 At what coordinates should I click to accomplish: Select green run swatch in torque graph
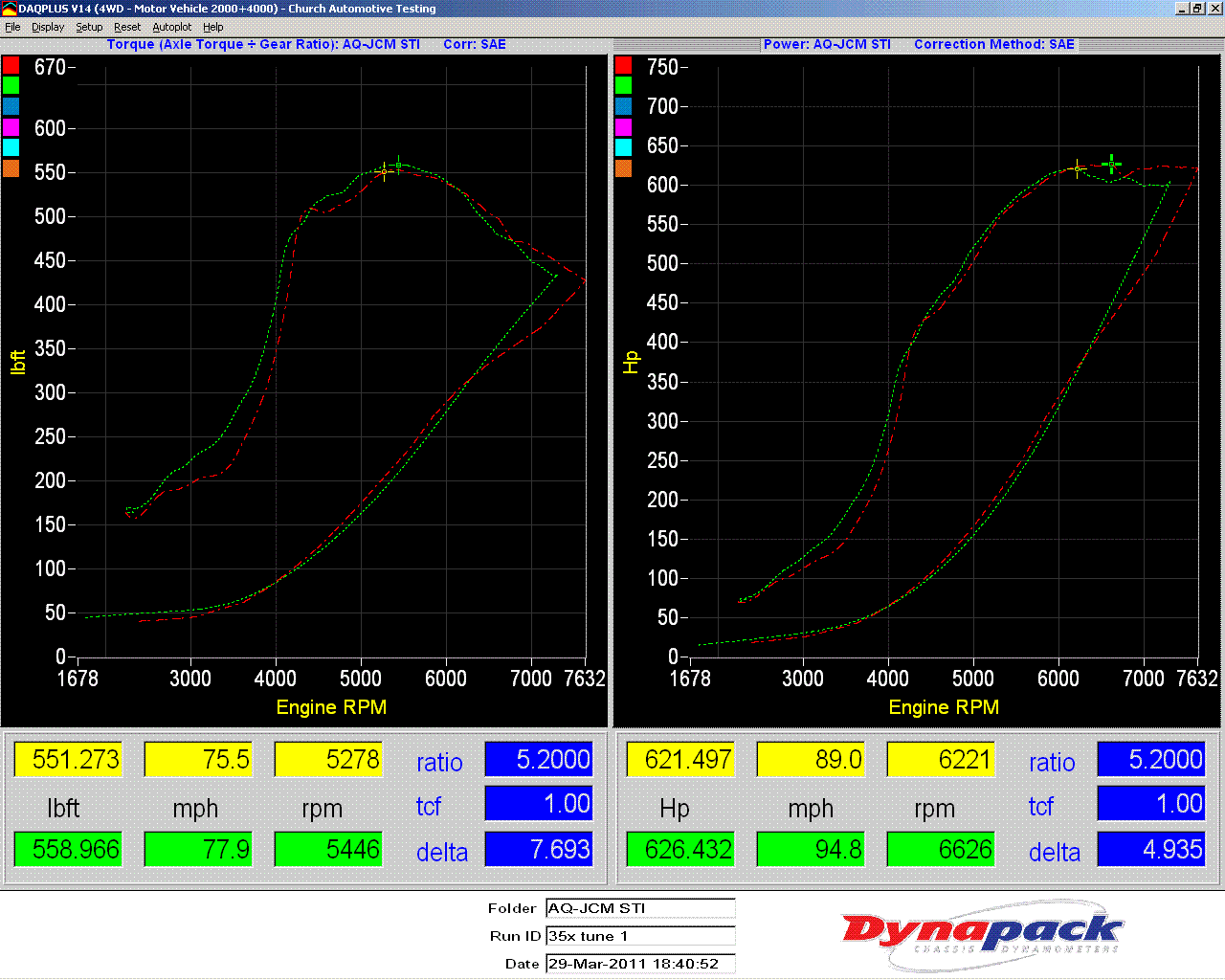pos(11,85)
